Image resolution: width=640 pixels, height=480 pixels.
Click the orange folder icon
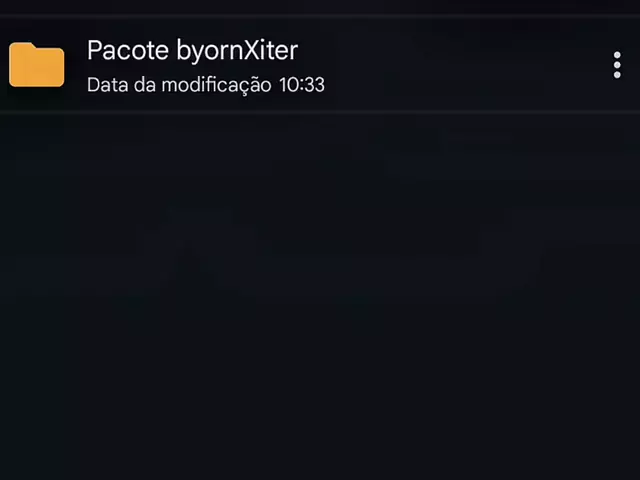pos(37,64)
